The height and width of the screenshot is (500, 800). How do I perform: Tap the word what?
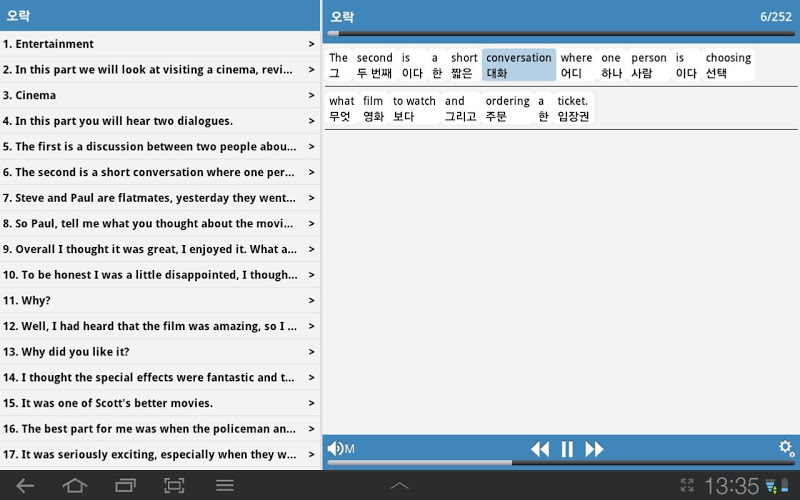tap(341, 109)
